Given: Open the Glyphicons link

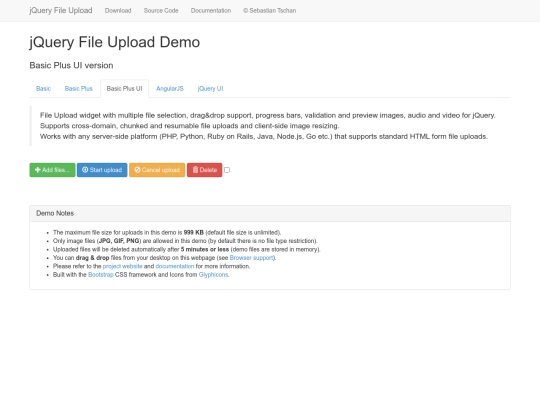Looking at the screenshot, I should click(214, 275).
